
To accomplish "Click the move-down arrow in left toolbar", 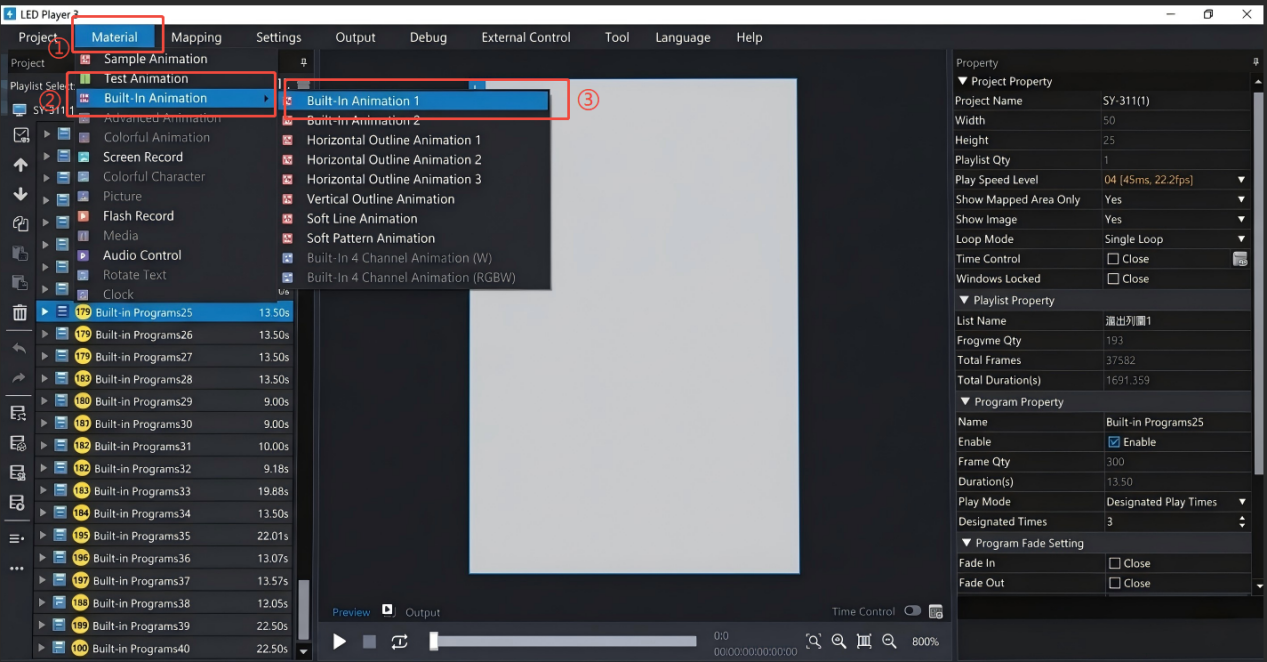I will [20, 194].
